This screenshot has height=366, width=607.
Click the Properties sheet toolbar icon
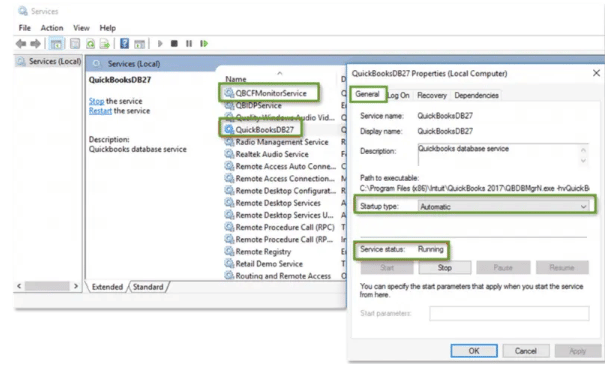click(x=75, y=44)
